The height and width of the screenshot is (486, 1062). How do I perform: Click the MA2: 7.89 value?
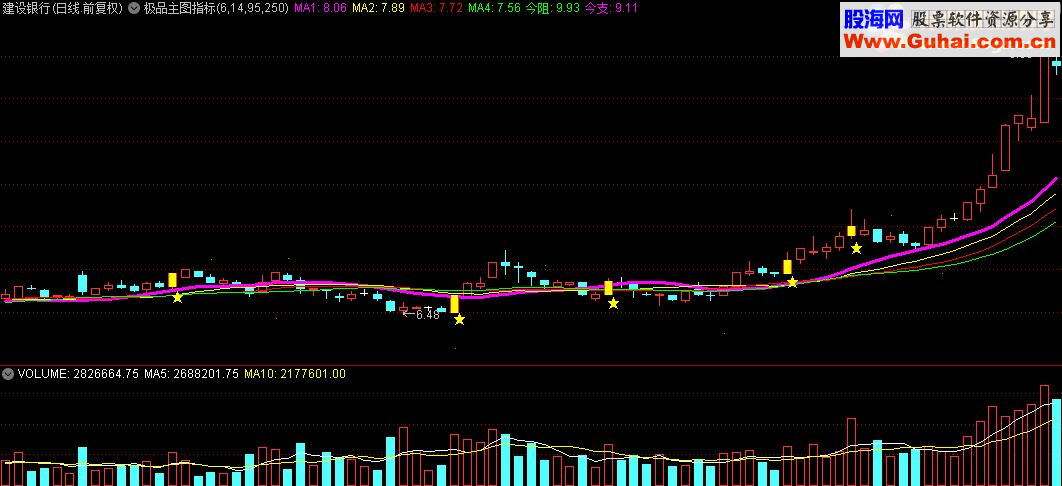tap(379, 9)
